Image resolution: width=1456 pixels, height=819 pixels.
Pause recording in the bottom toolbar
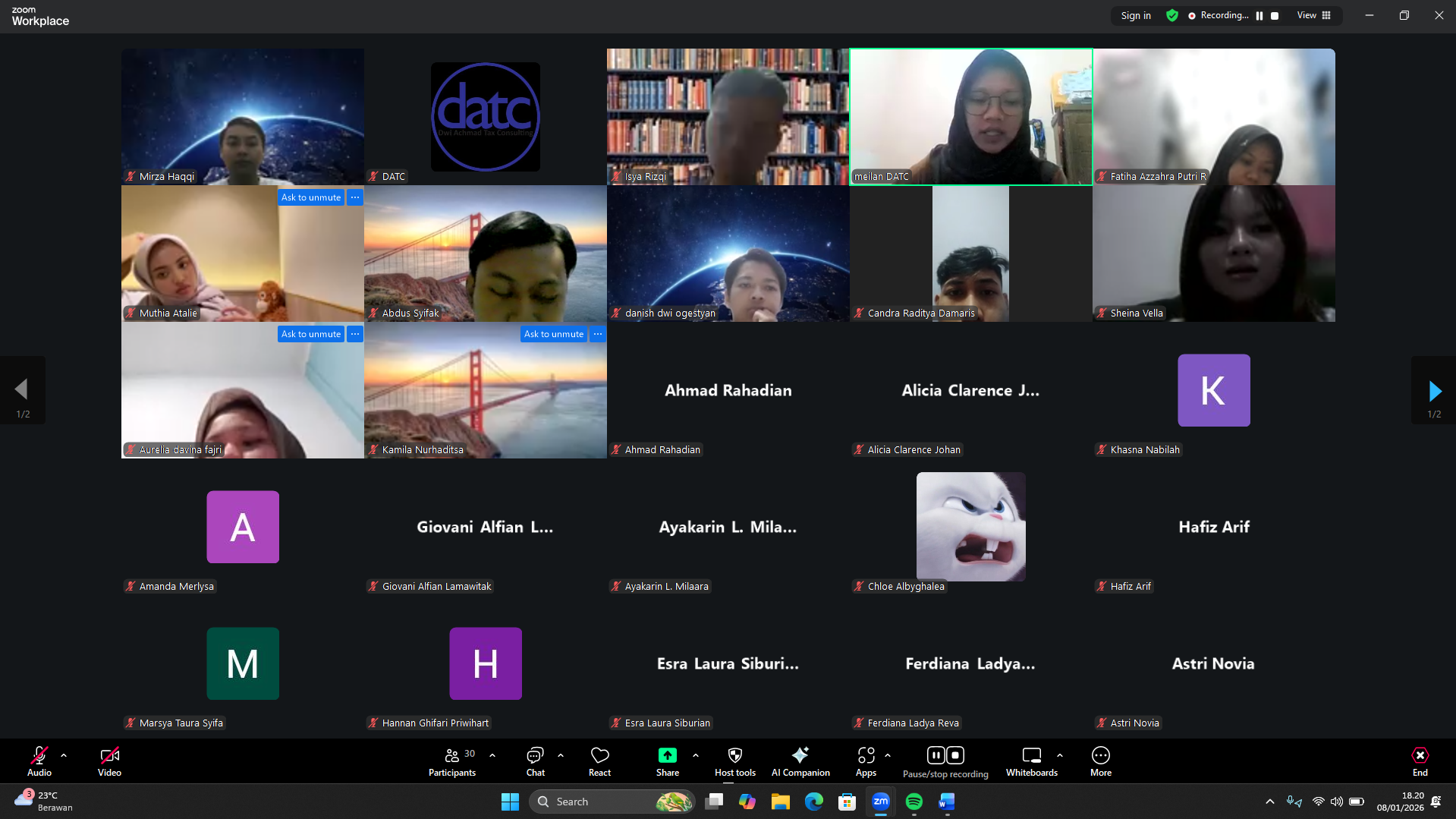point(936,755)
